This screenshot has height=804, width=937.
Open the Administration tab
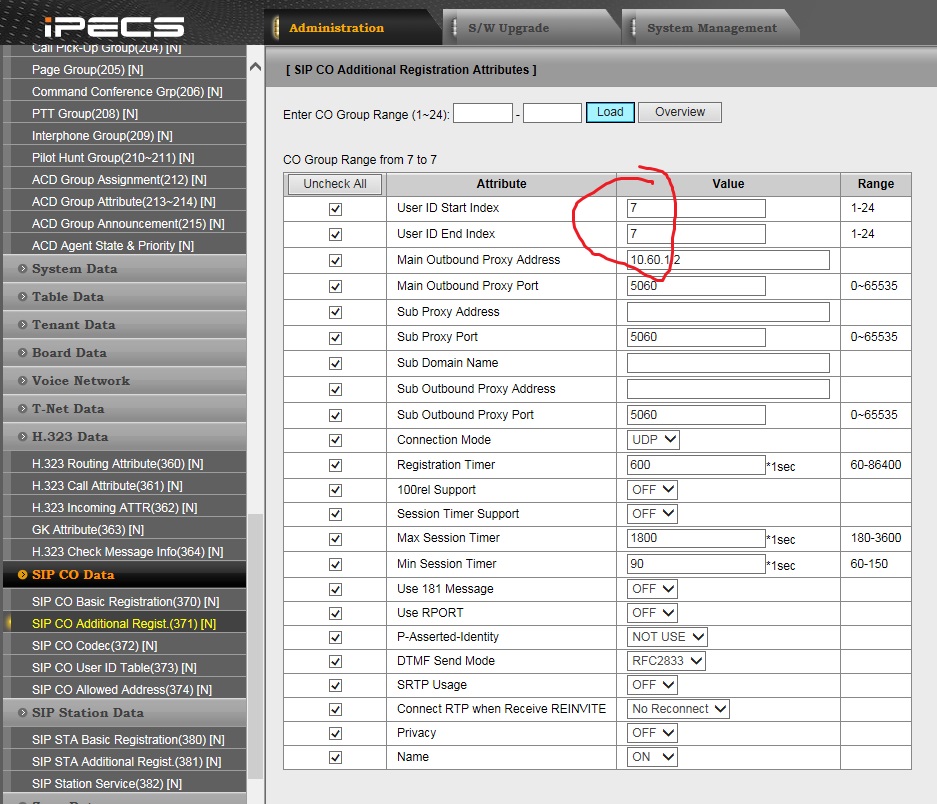point(336,28)
